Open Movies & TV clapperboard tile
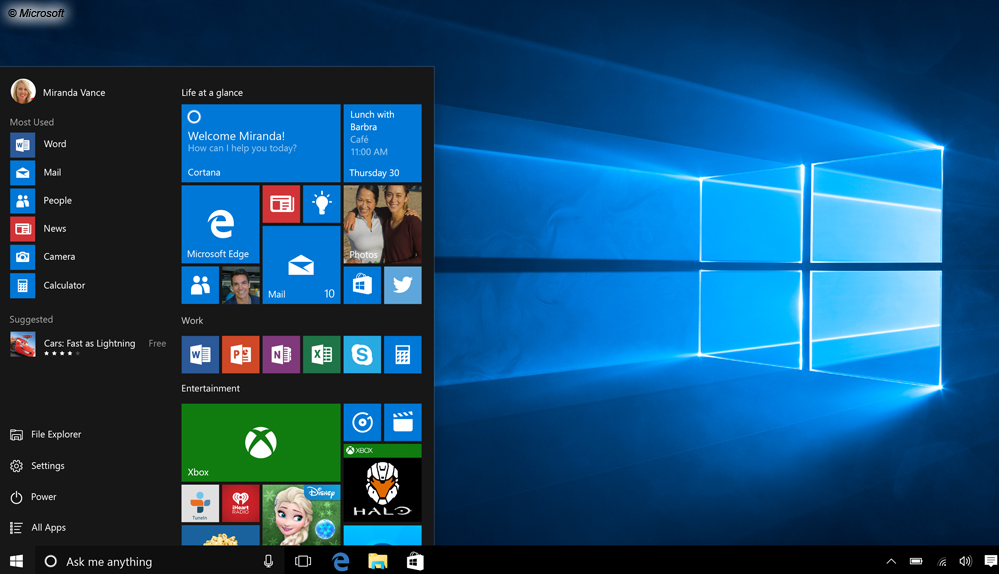This screenshot has width=999, height=574. 403,422
